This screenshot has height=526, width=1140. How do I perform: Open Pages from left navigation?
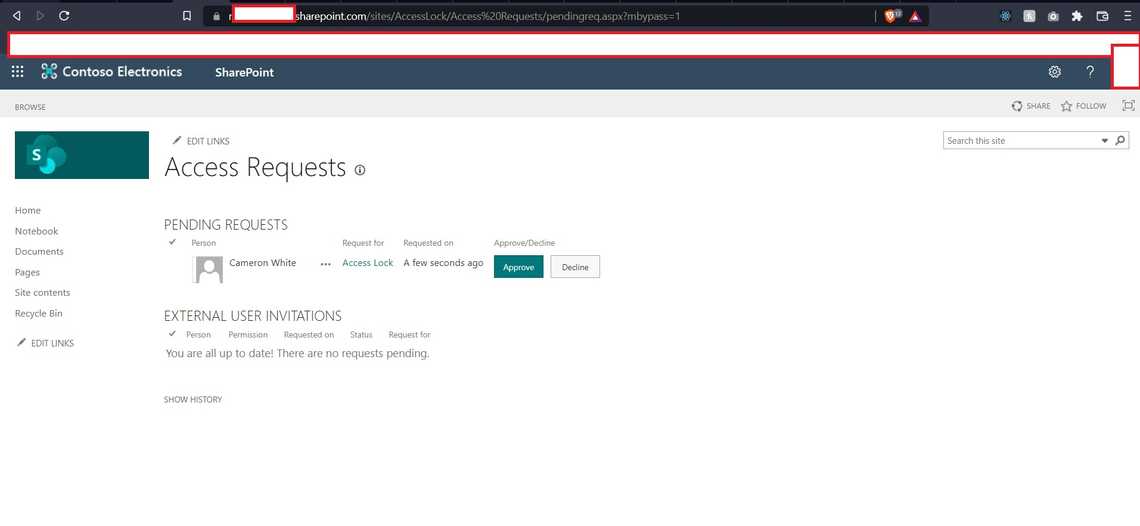point(27,272)
